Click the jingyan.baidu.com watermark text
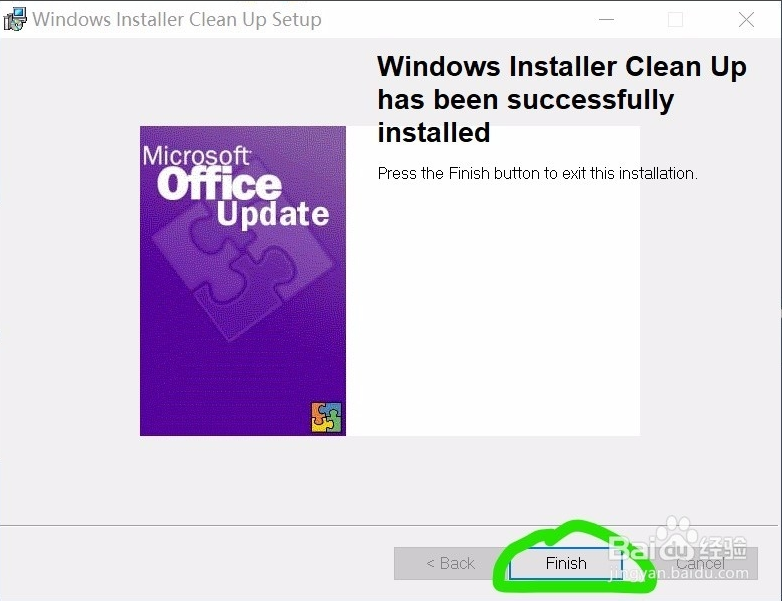 pos(679,574)
